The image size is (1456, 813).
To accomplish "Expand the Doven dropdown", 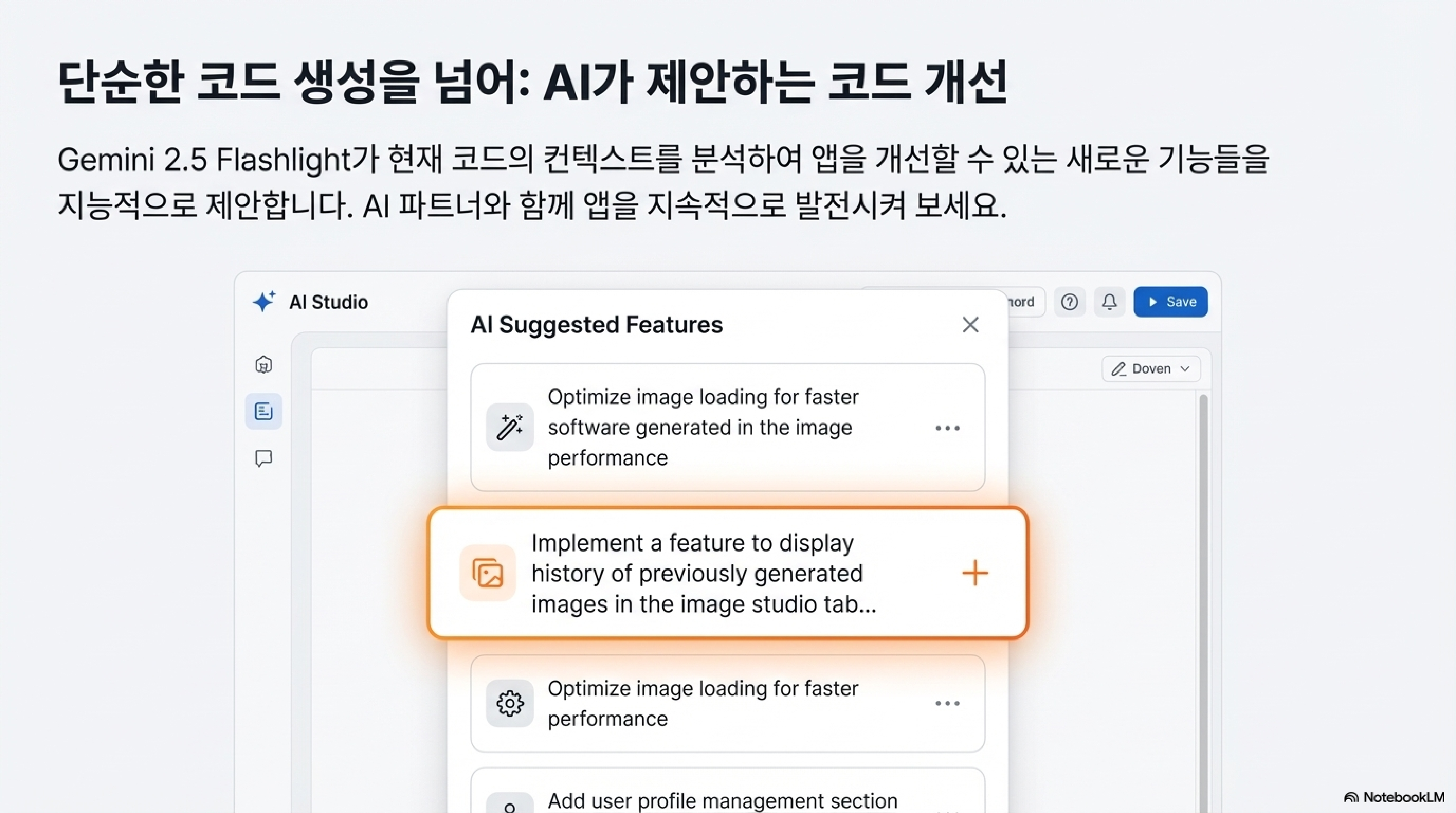I will [1151, 369].
